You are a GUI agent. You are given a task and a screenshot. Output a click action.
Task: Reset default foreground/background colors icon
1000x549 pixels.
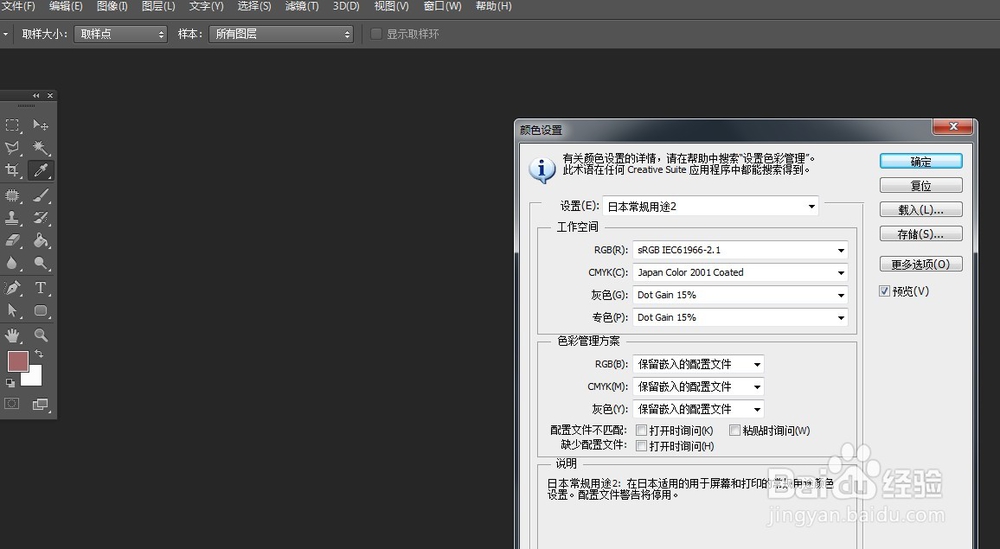10,383
